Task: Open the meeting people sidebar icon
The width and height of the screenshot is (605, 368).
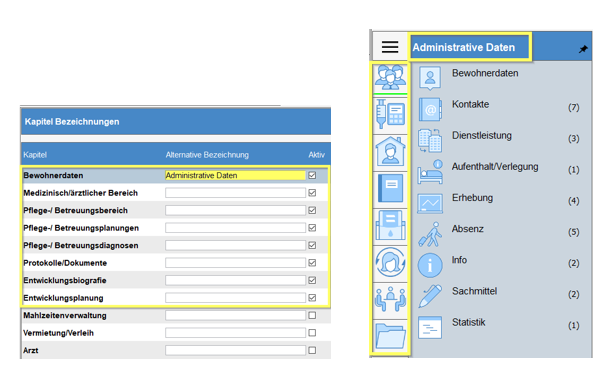Action: tap(390, 299)
